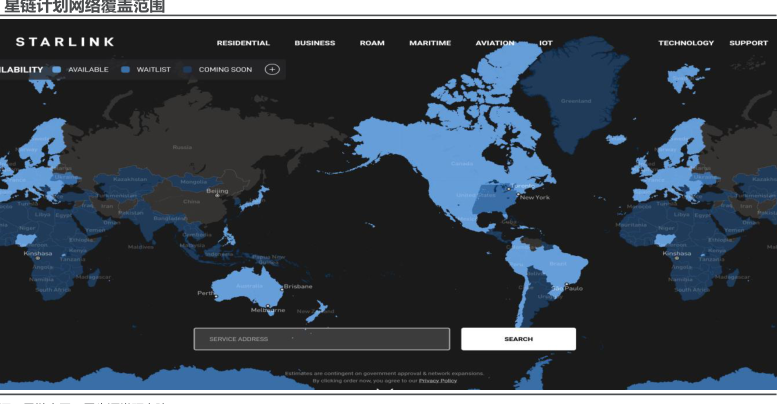Viewport: 778px width, 404px height.
Task: Click the Available legend color swatch
Action: click(57, 70)
